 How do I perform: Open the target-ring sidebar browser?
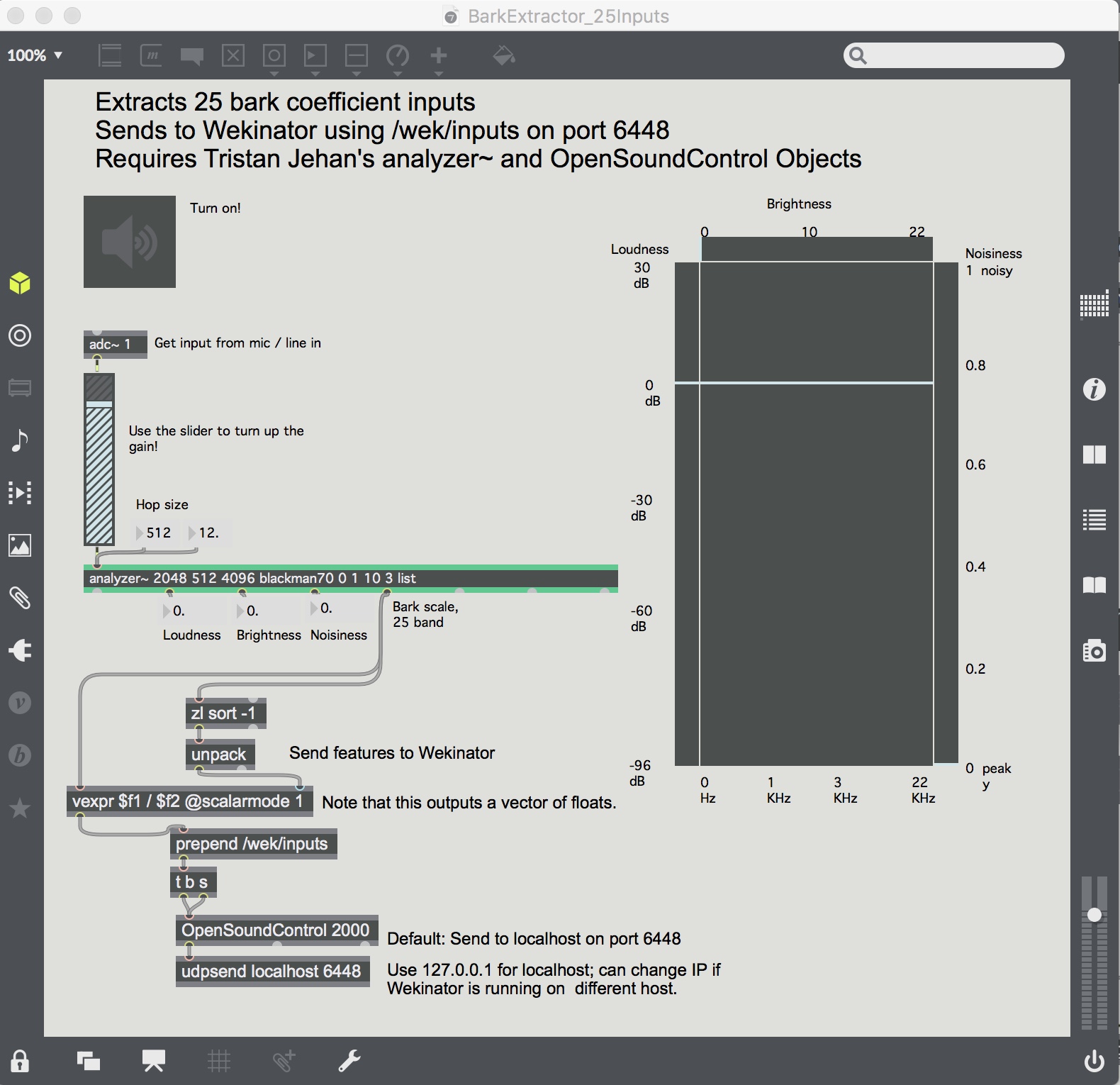pos(20,335)
